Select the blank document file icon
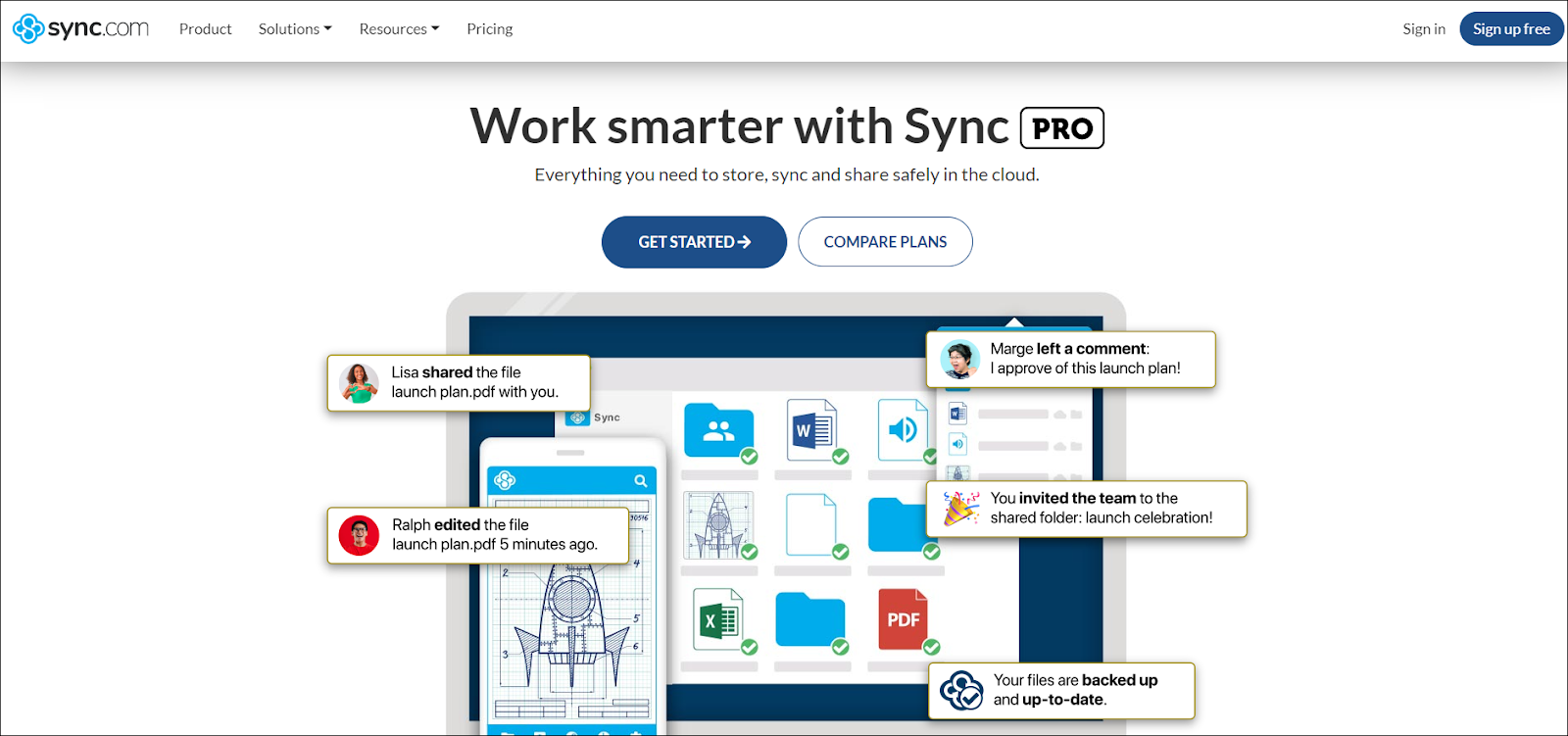This screenshot has height=736, width=1568. pos(811,524)
